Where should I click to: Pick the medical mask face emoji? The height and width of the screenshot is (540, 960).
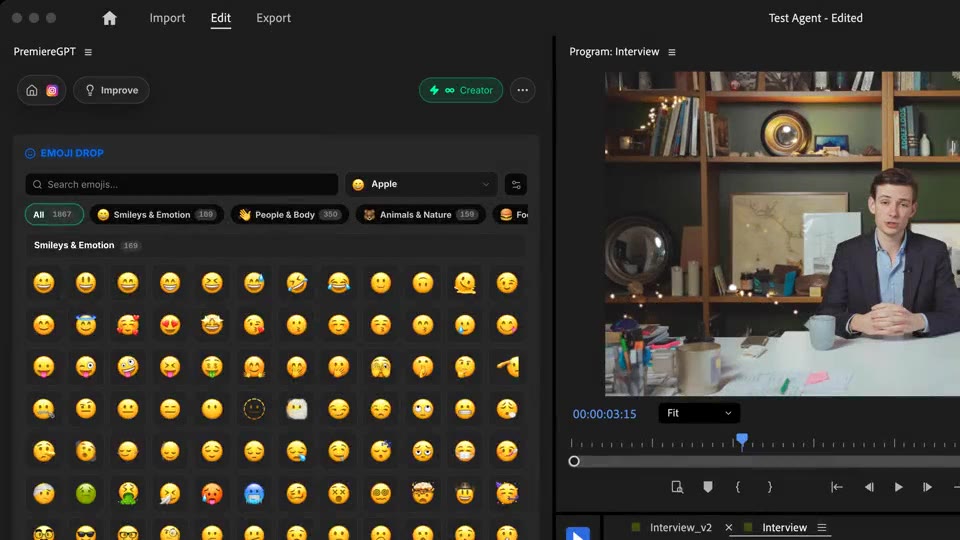pyautogui.click(x=465, y=451)
